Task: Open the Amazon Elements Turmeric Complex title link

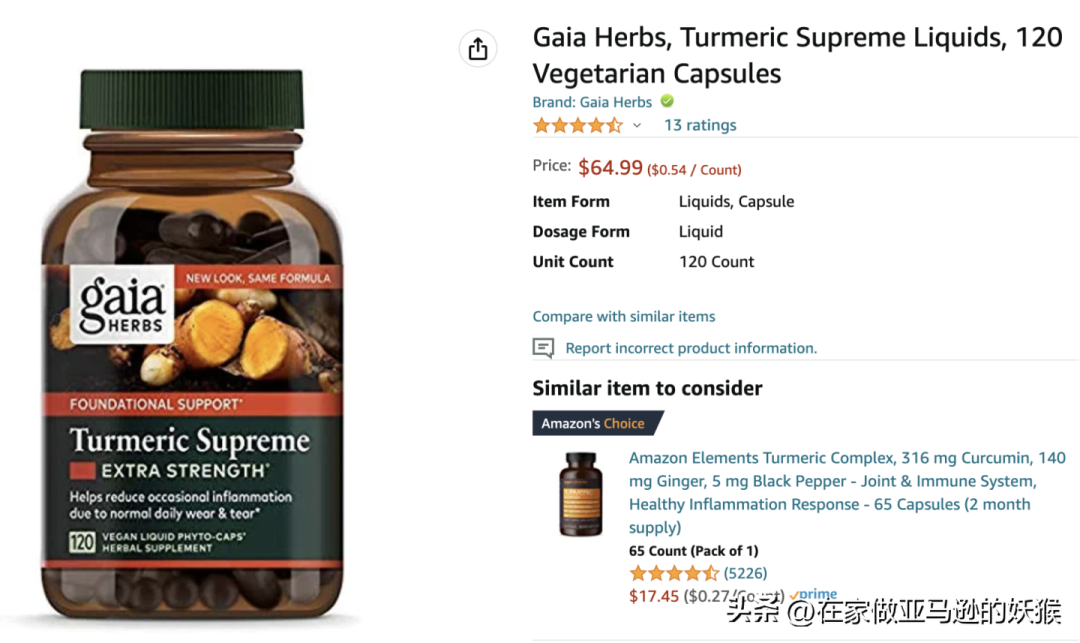Action: pyautogui.click(x=847, y=492)
